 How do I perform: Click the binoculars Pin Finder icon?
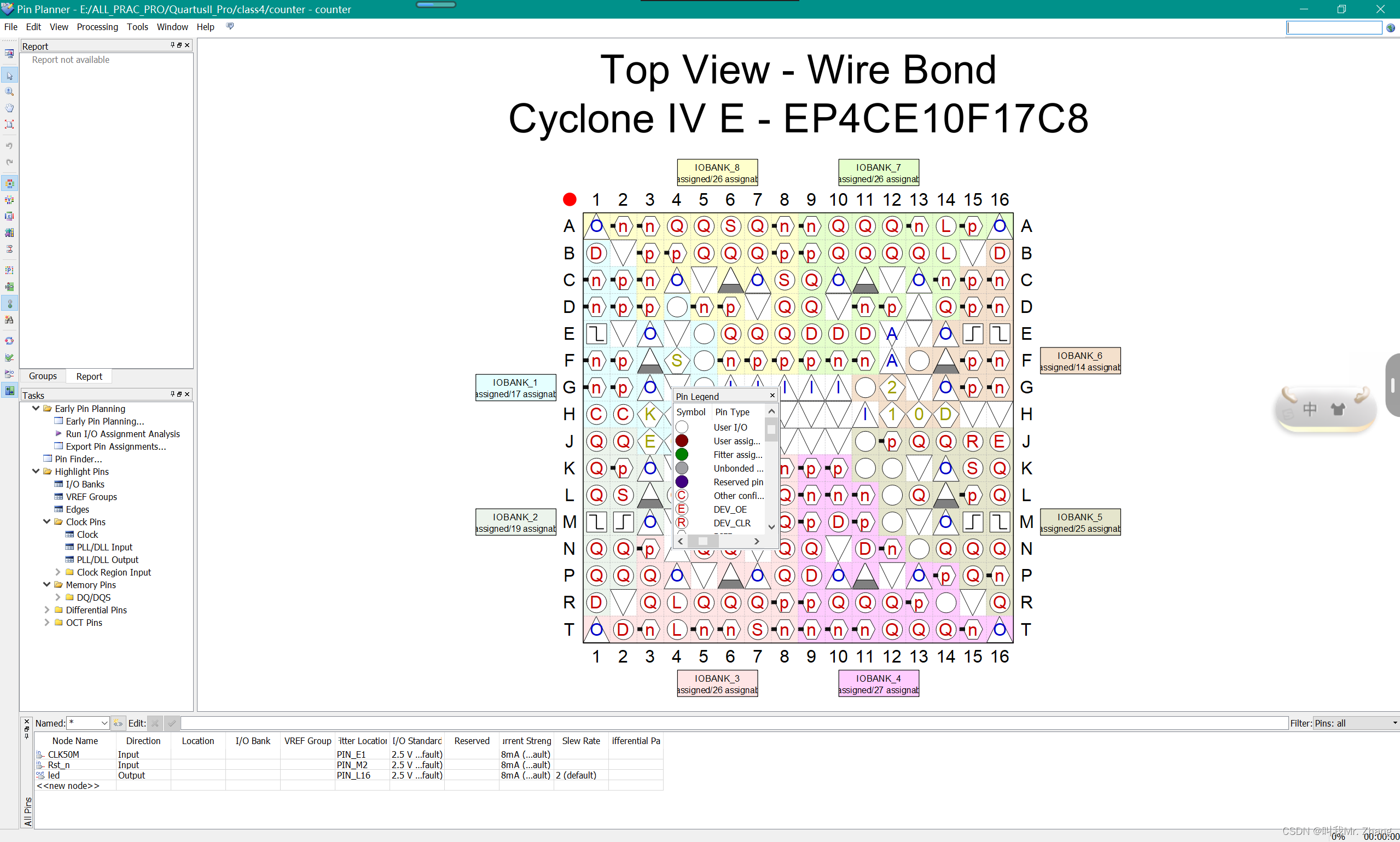(x=10, y=320)
